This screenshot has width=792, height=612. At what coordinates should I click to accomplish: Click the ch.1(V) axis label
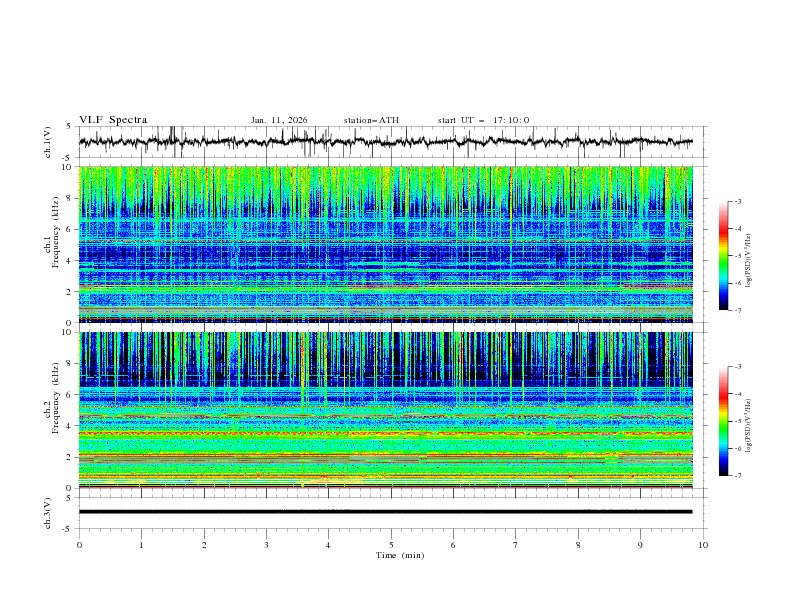tap(49, 142)
